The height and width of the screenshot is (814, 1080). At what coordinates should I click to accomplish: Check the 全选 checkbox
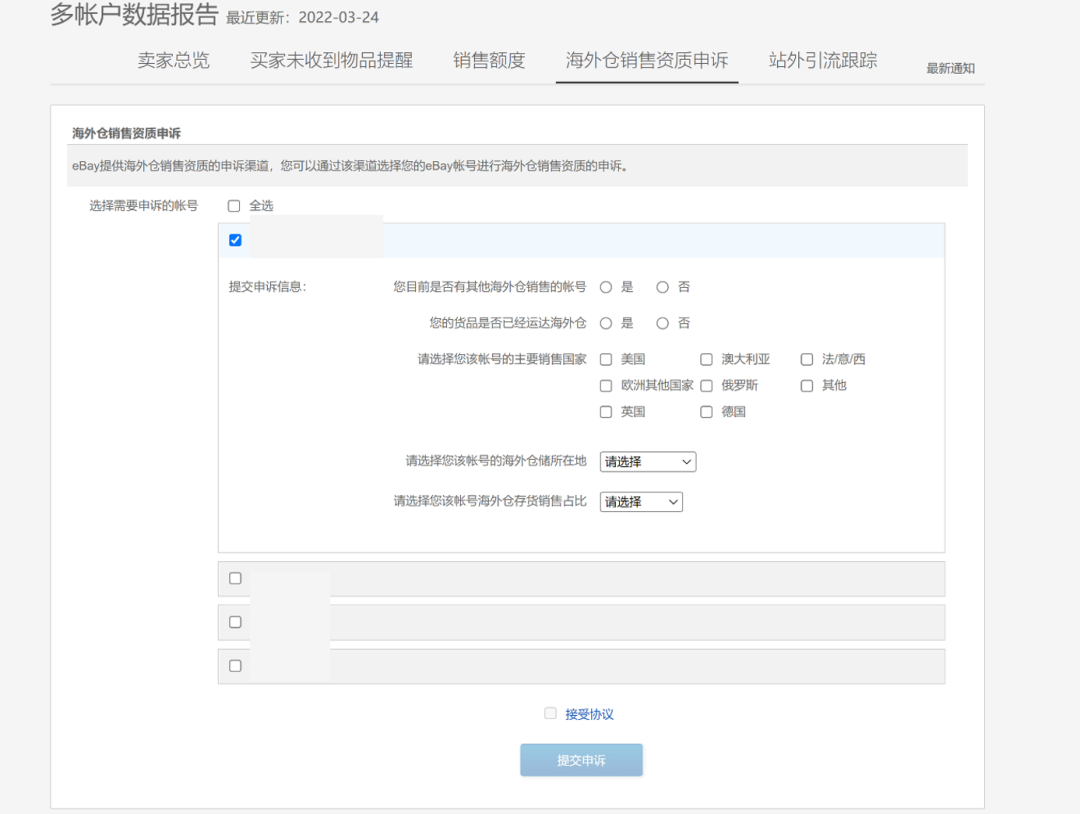pyautogui.click(x=234, y=206)
